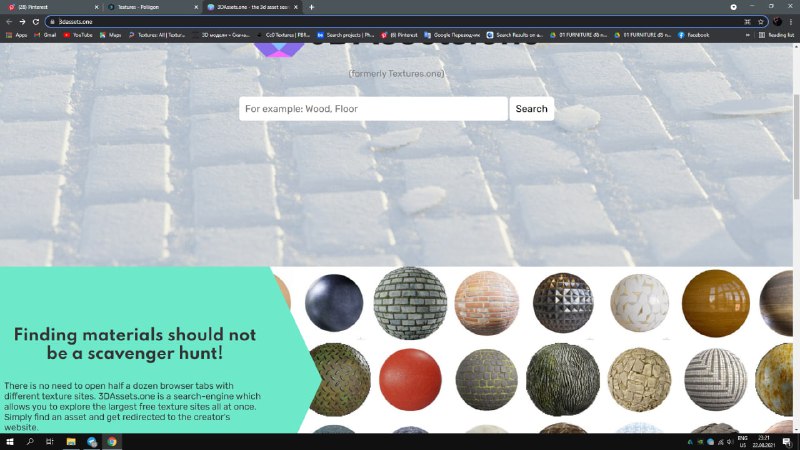Open the tree bark sphere material
800x450 pixels.
(x=563, y=380)
